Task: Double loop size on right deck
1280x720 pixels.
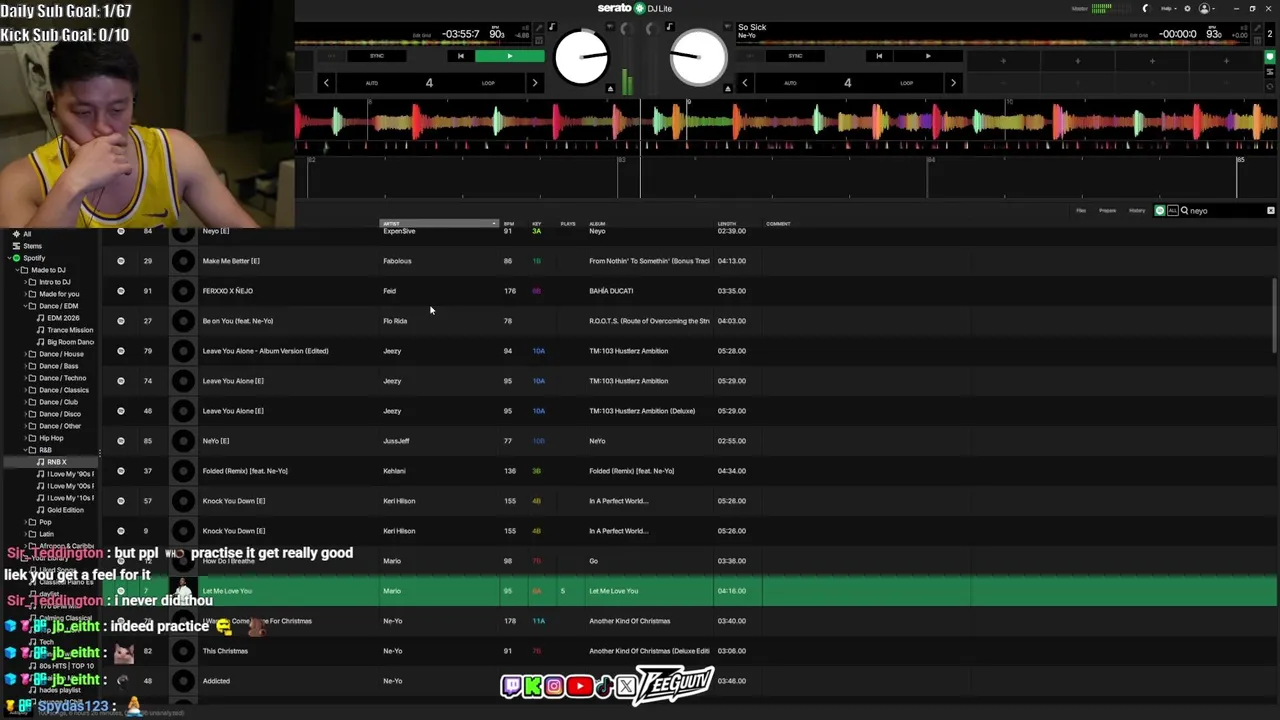Action: coord(953,83)
